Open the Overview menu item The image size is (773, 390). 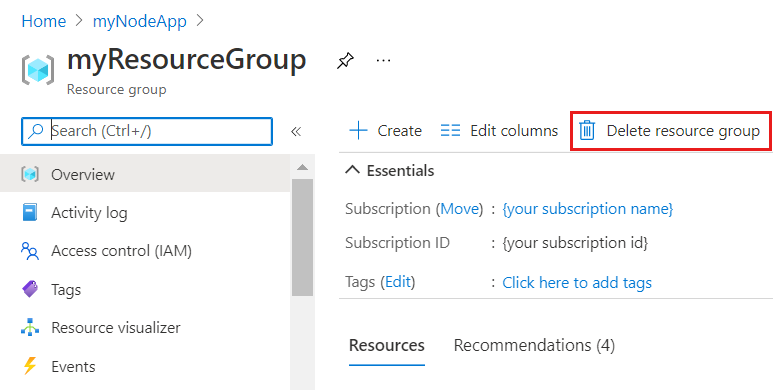click(145, 174)
